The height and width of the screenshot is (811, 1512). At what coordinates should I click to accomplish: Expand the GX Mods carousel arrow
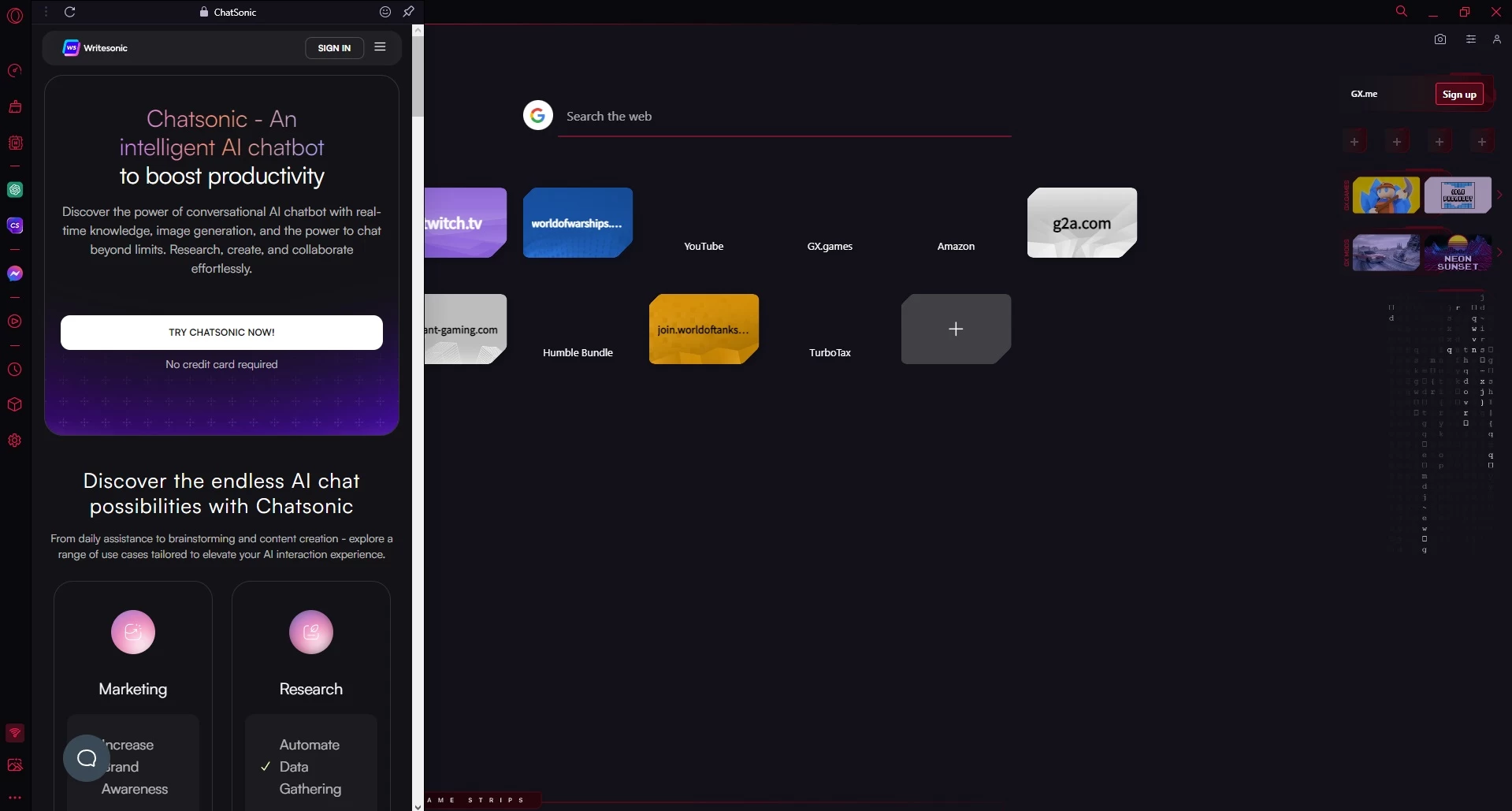point(1499,253)
